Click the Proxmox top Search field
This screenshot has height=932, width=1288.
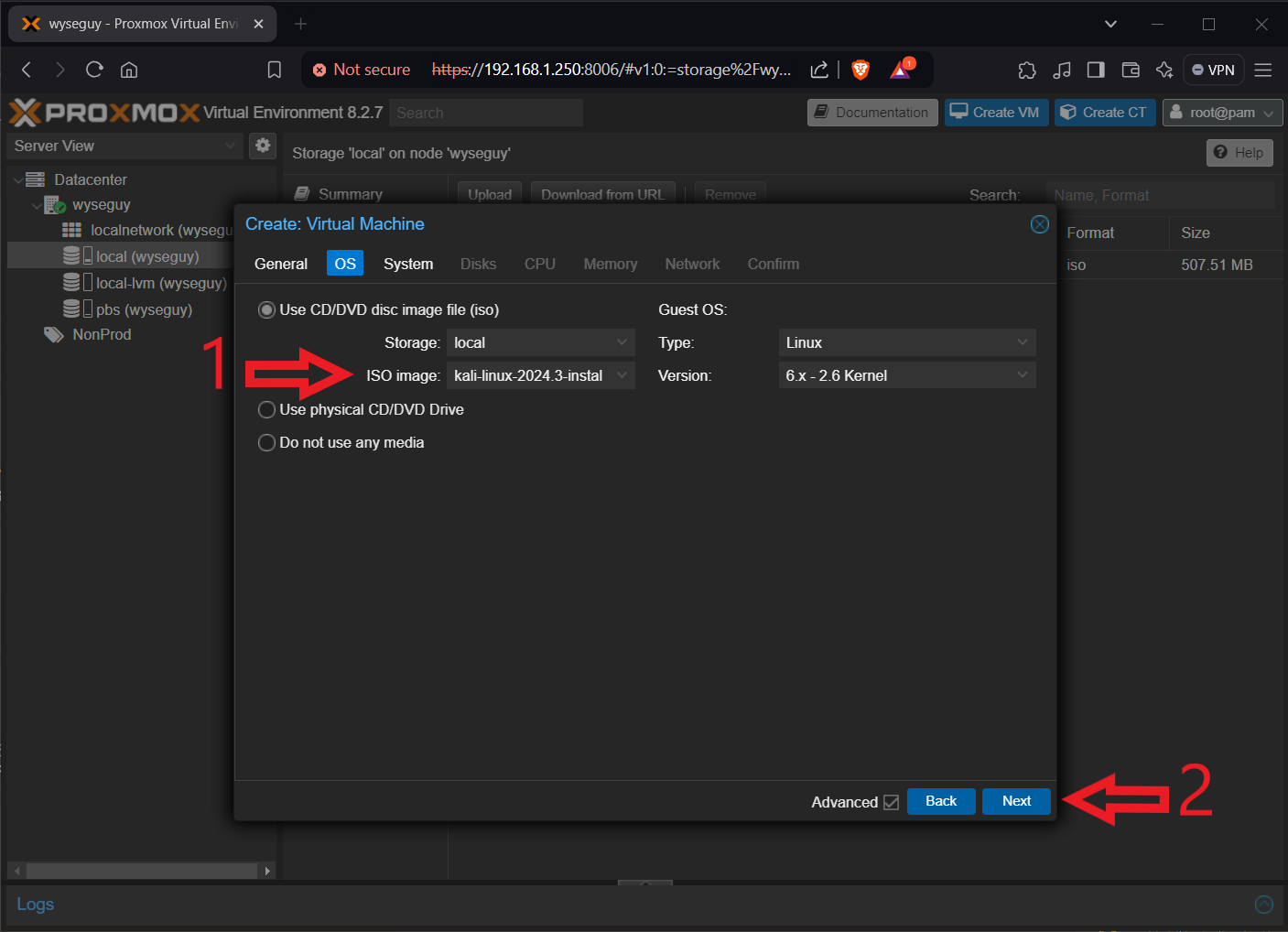[x=486, y=113]
